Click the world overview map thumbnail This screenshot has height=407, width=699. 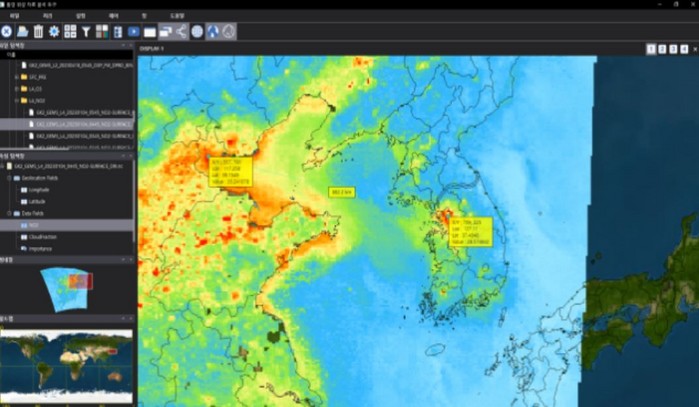coord(66,366)
